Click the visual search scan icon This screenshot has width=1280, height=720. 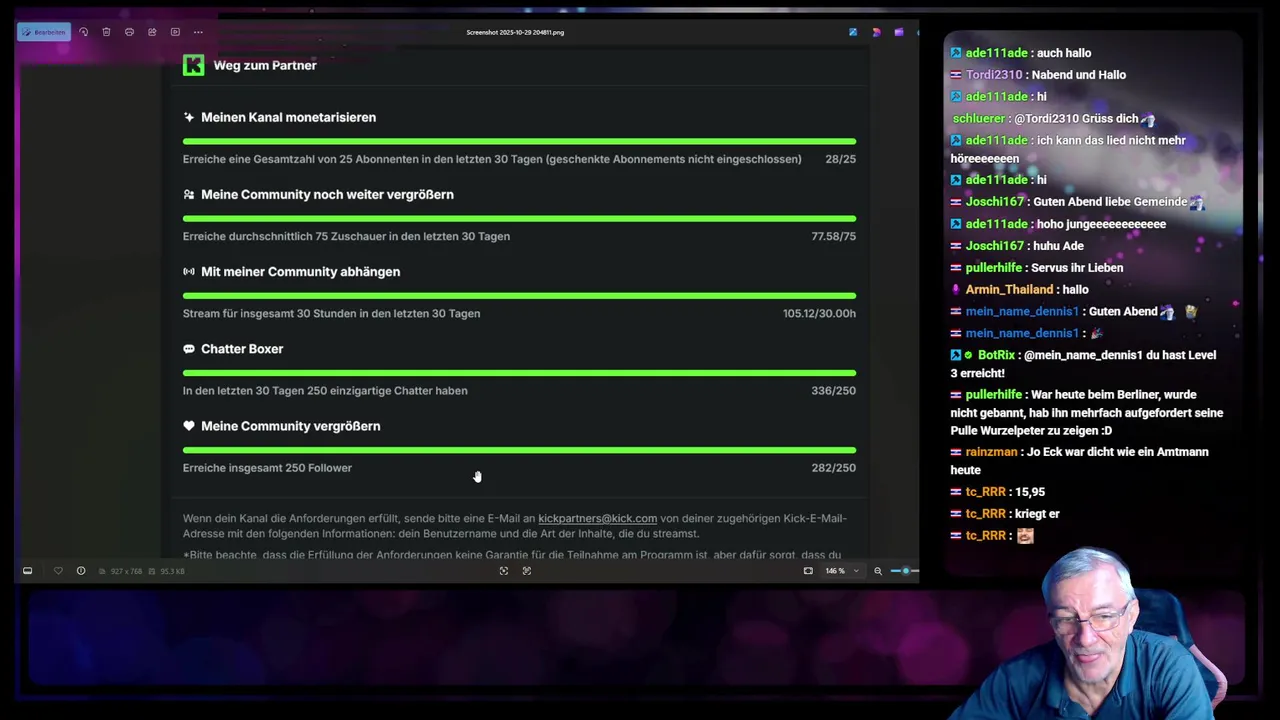click(x=527, y=571)
